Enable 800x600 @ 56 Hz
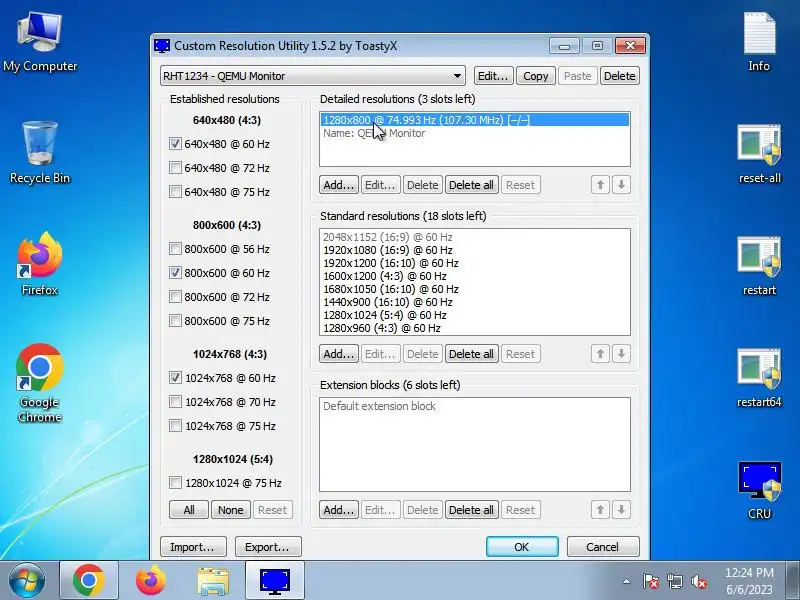 click(x=175, y=249)
